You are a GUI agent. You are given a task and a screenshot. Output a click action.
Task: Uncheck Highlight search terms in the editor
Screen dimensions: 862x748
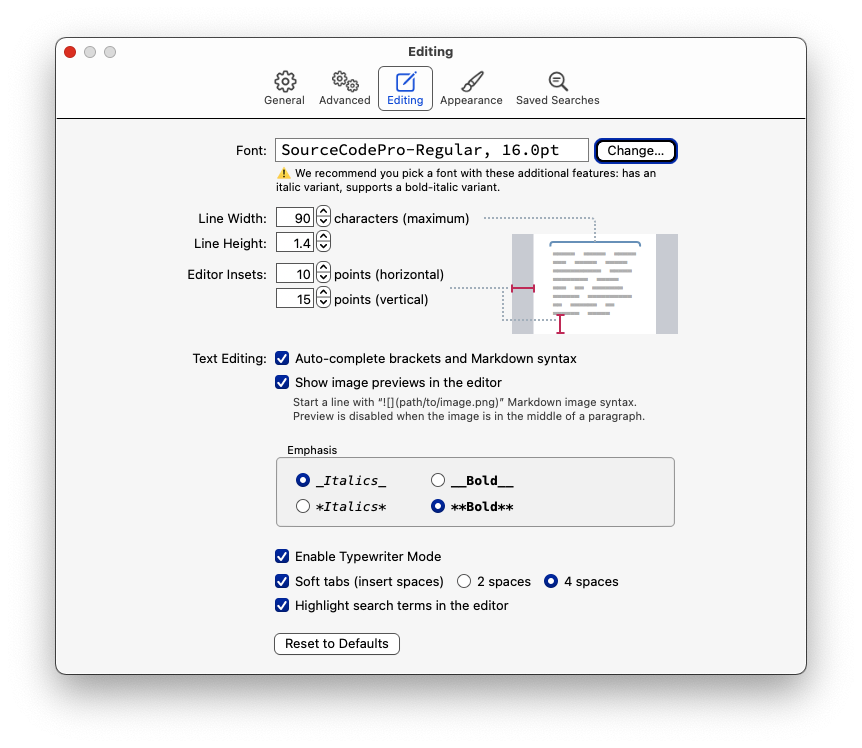tap(283, 605)
